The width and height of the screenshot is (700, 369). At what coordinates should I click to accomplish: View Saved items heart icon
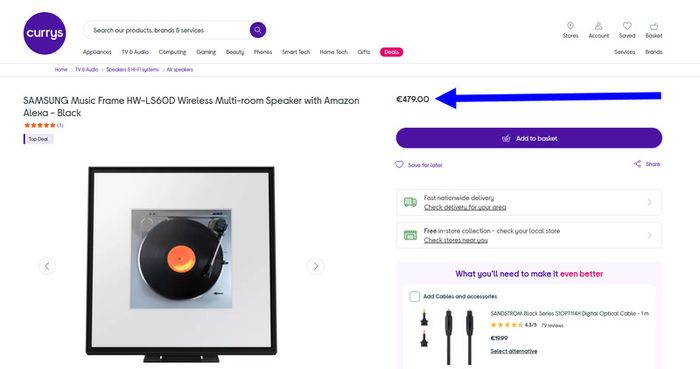[627, 26]
